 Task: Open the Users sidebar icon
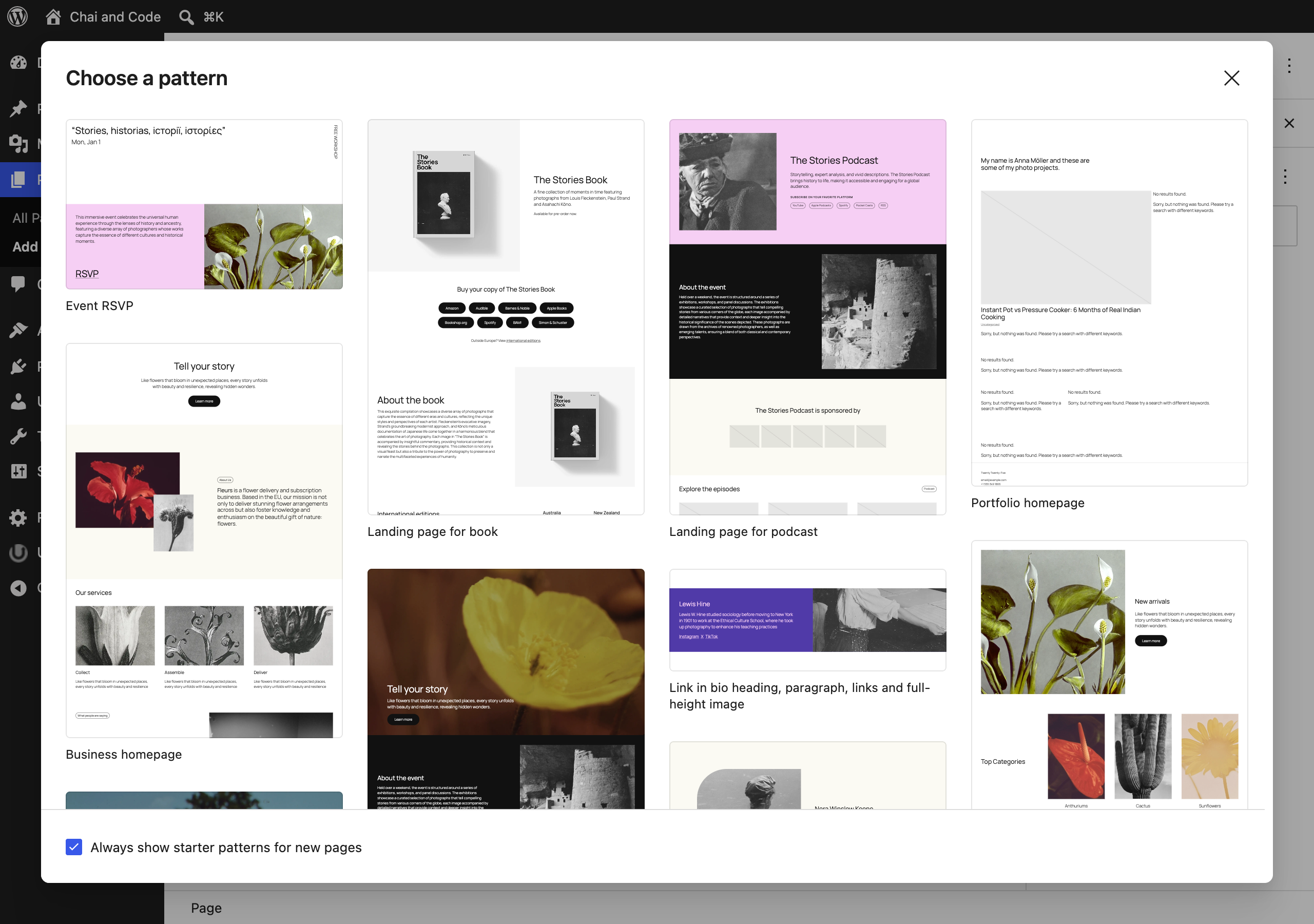click(x=18, y=401)
